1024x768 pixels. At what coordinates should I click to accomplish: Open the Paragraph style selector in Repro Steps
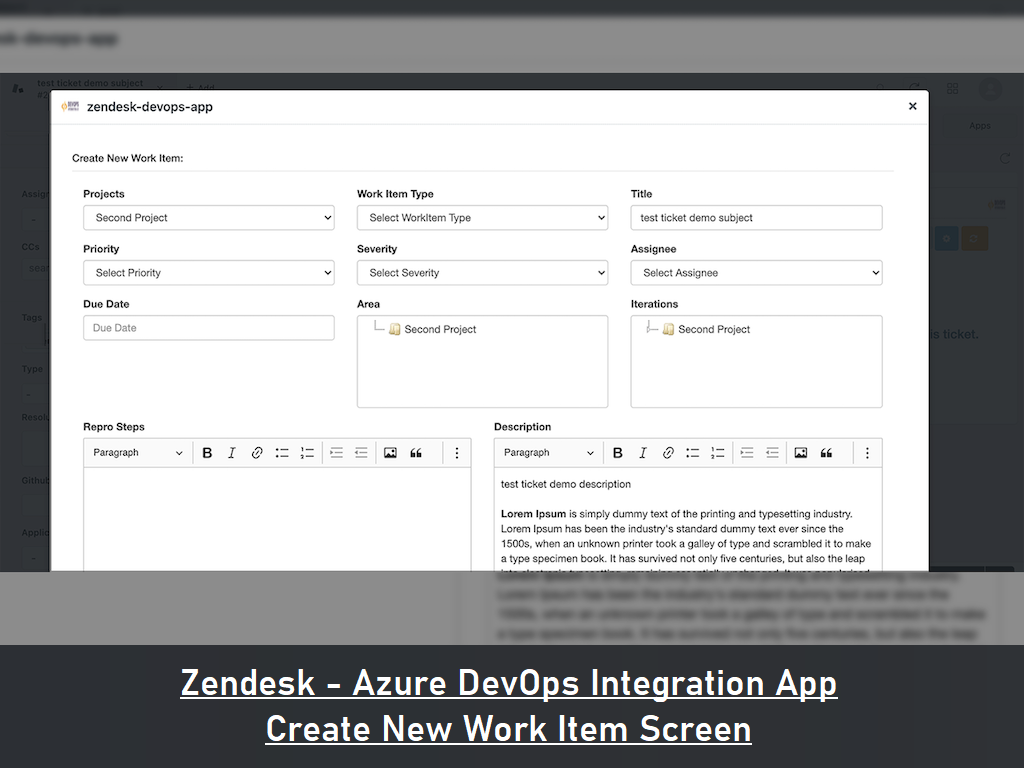pyautogui.click(x=137, y=452)
